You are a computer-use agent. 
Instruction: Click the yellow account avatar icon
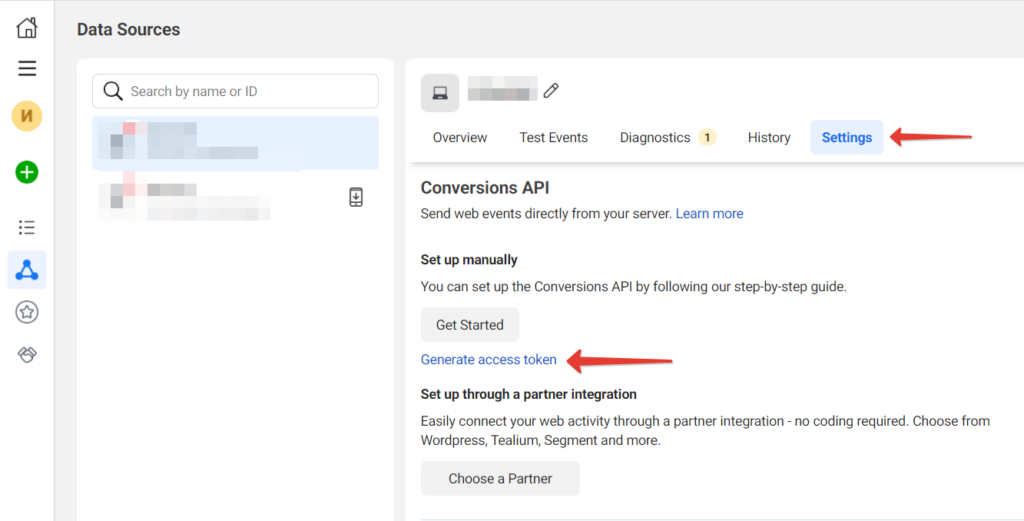pos(27,116)
